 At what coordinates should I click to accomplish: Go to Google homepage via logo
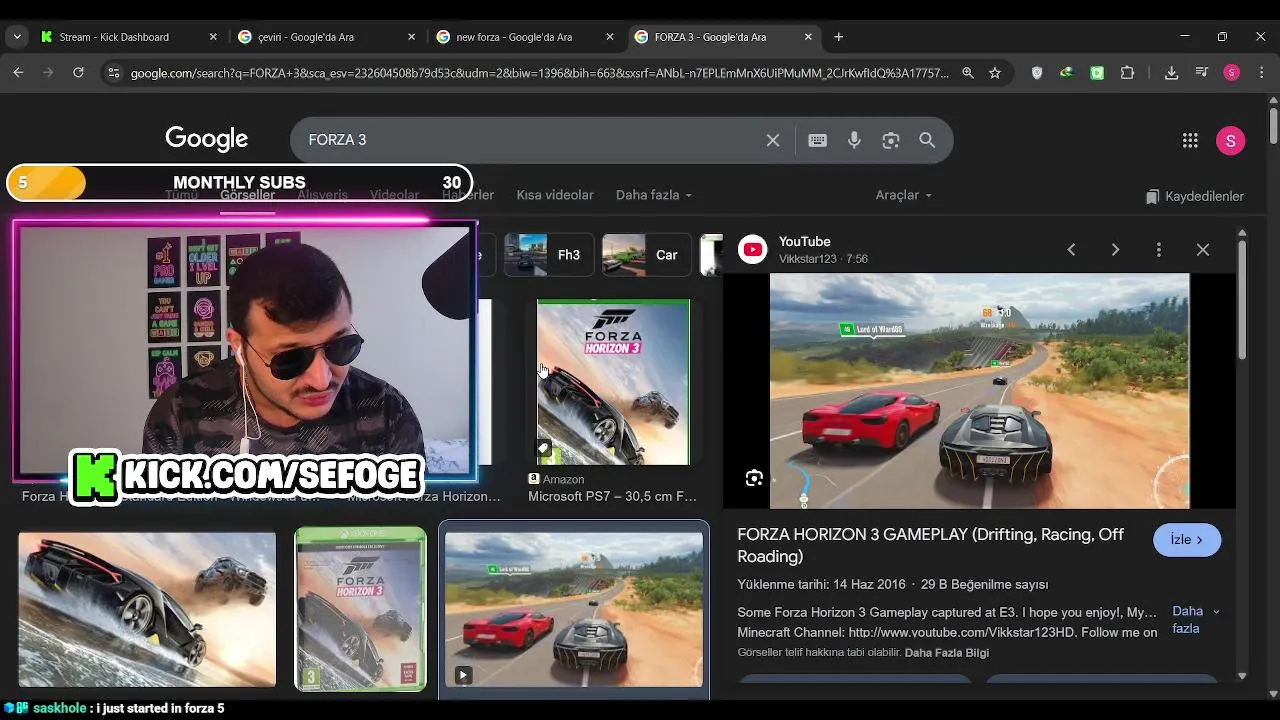207,139
